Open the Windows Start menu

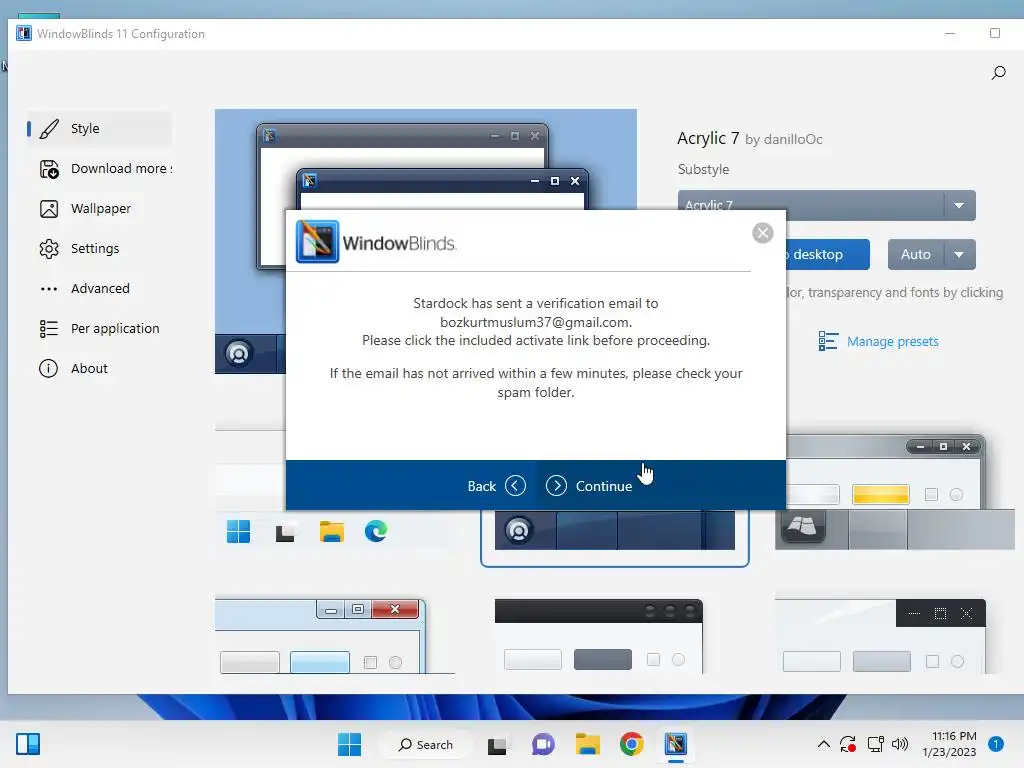(x=349, y=744)
